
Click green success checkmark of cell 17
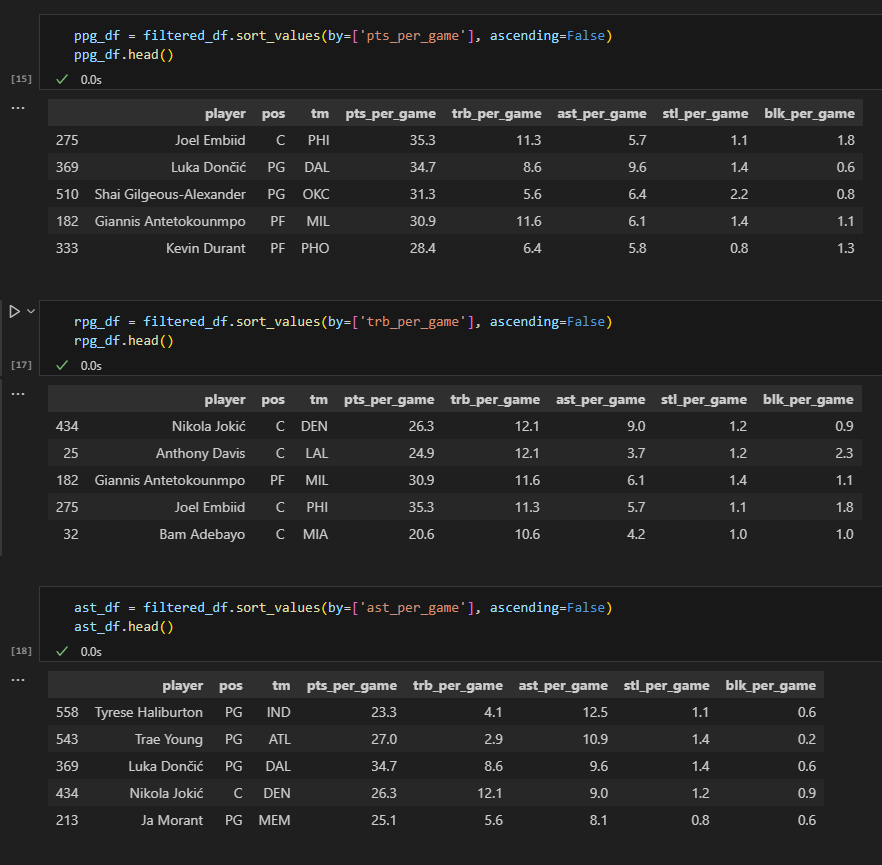pos(62,366)
